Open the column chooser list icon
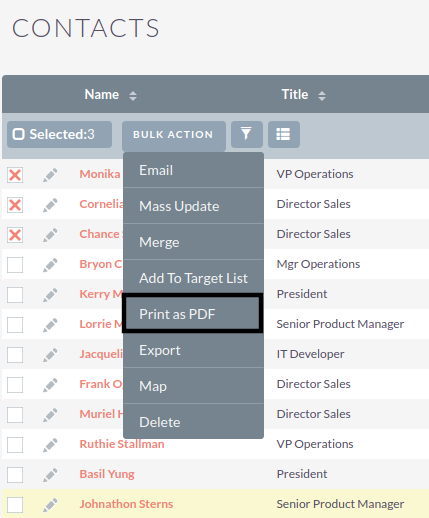Screen dimensions: 429x518 point(284,134)
